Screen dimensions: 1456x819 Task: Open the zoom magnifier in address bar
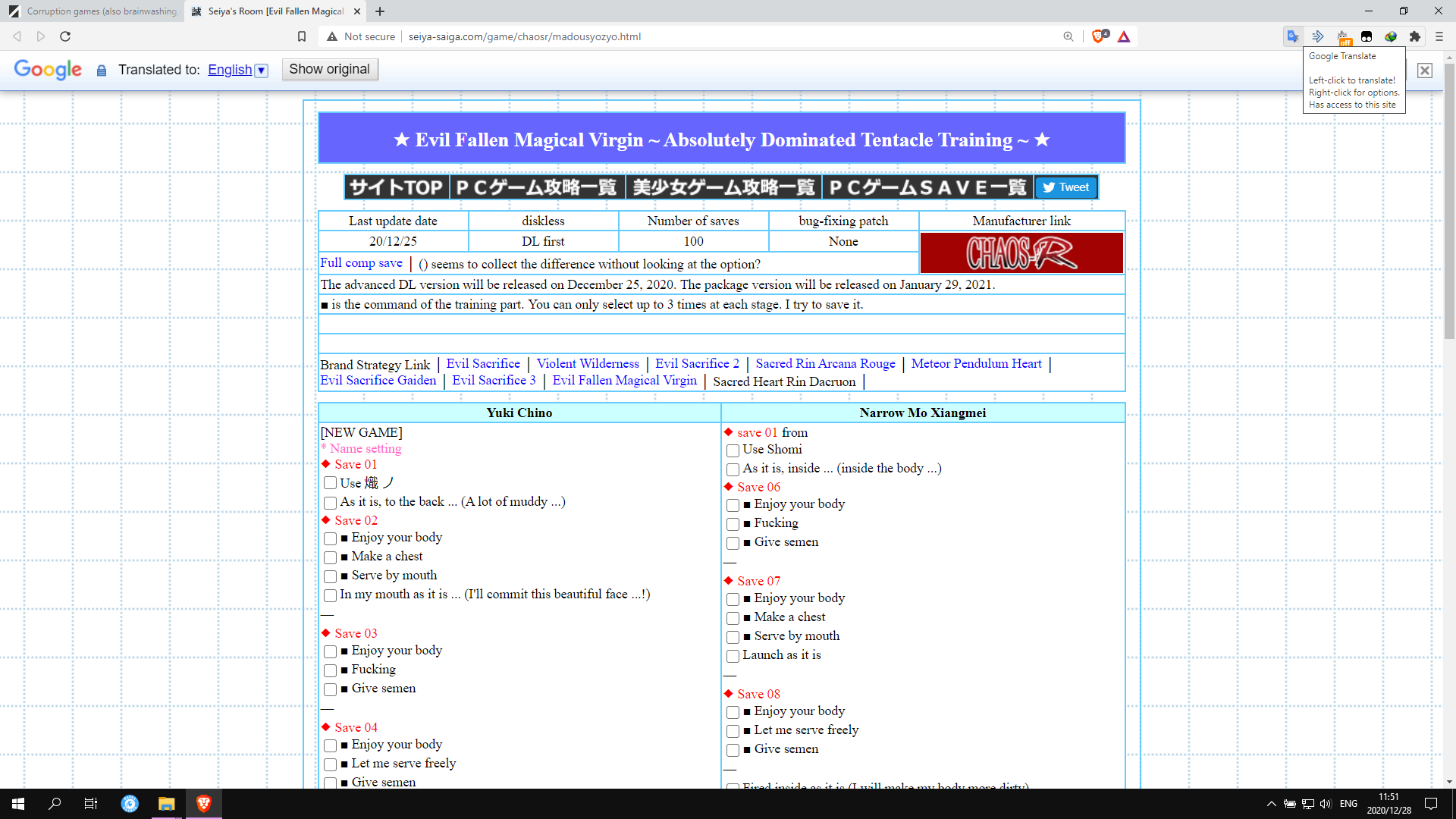tap(1068, 36)
